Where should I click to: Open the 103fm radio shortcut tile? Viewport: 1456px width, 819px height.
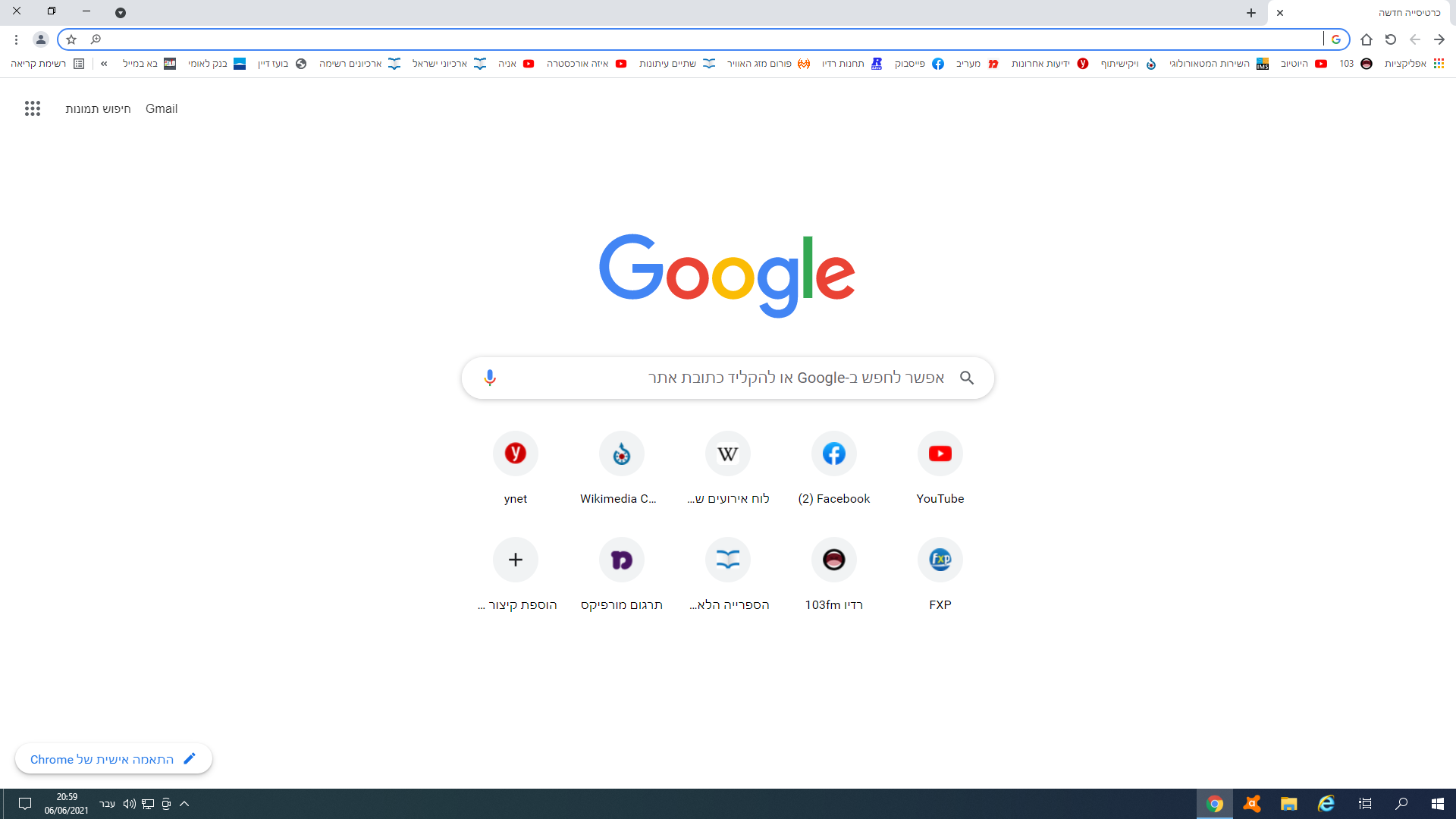point(833,560)
